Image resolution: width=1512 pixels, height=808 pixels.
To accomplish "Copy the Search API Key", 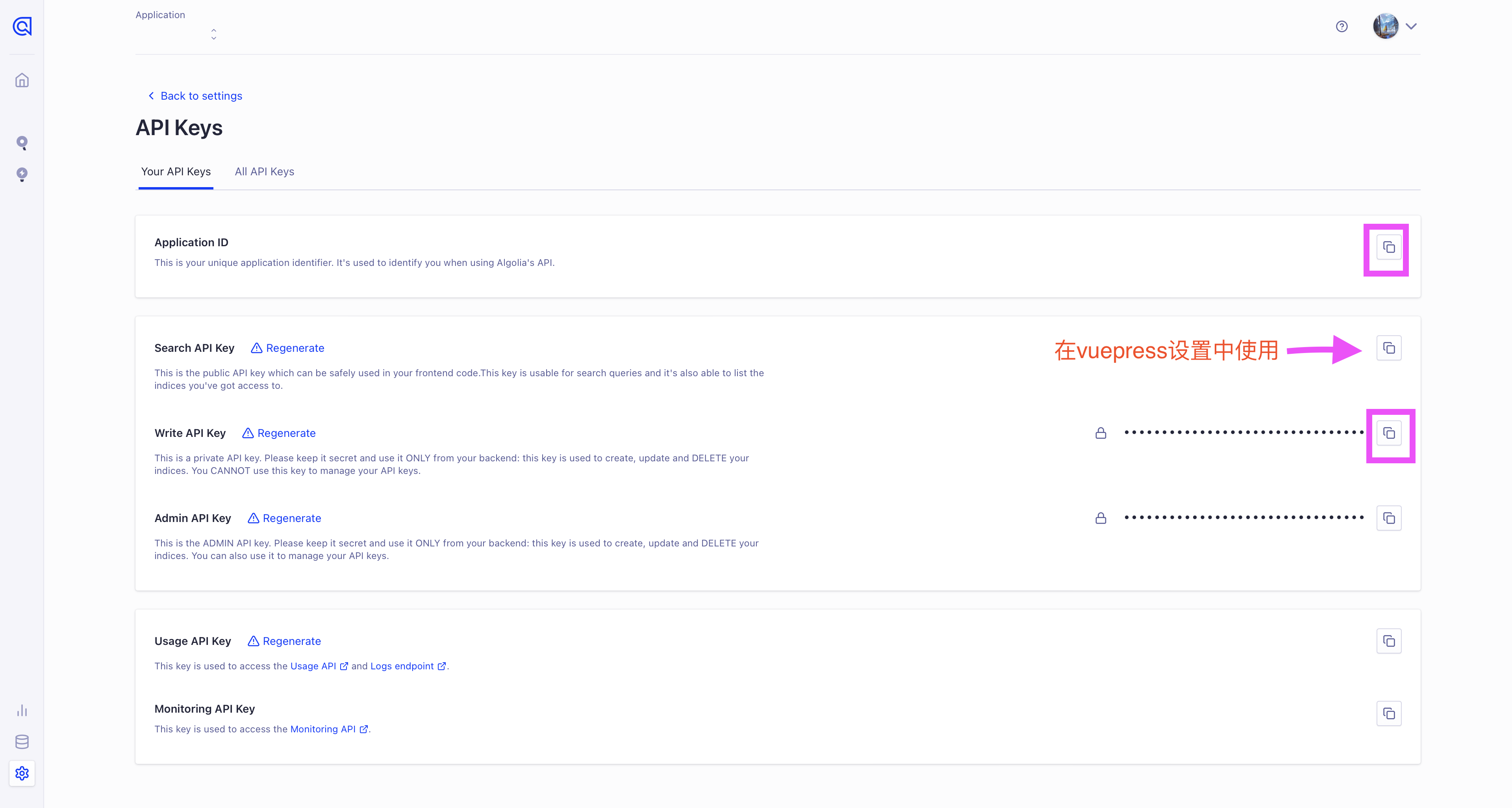I will point(1389,347).
